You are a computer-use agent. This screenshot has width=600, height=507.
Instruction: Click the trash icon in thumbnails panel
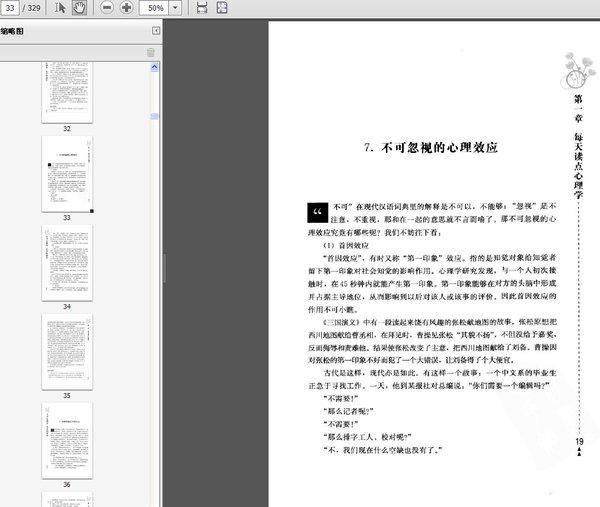pyautogui.click(x=151, y=52)
